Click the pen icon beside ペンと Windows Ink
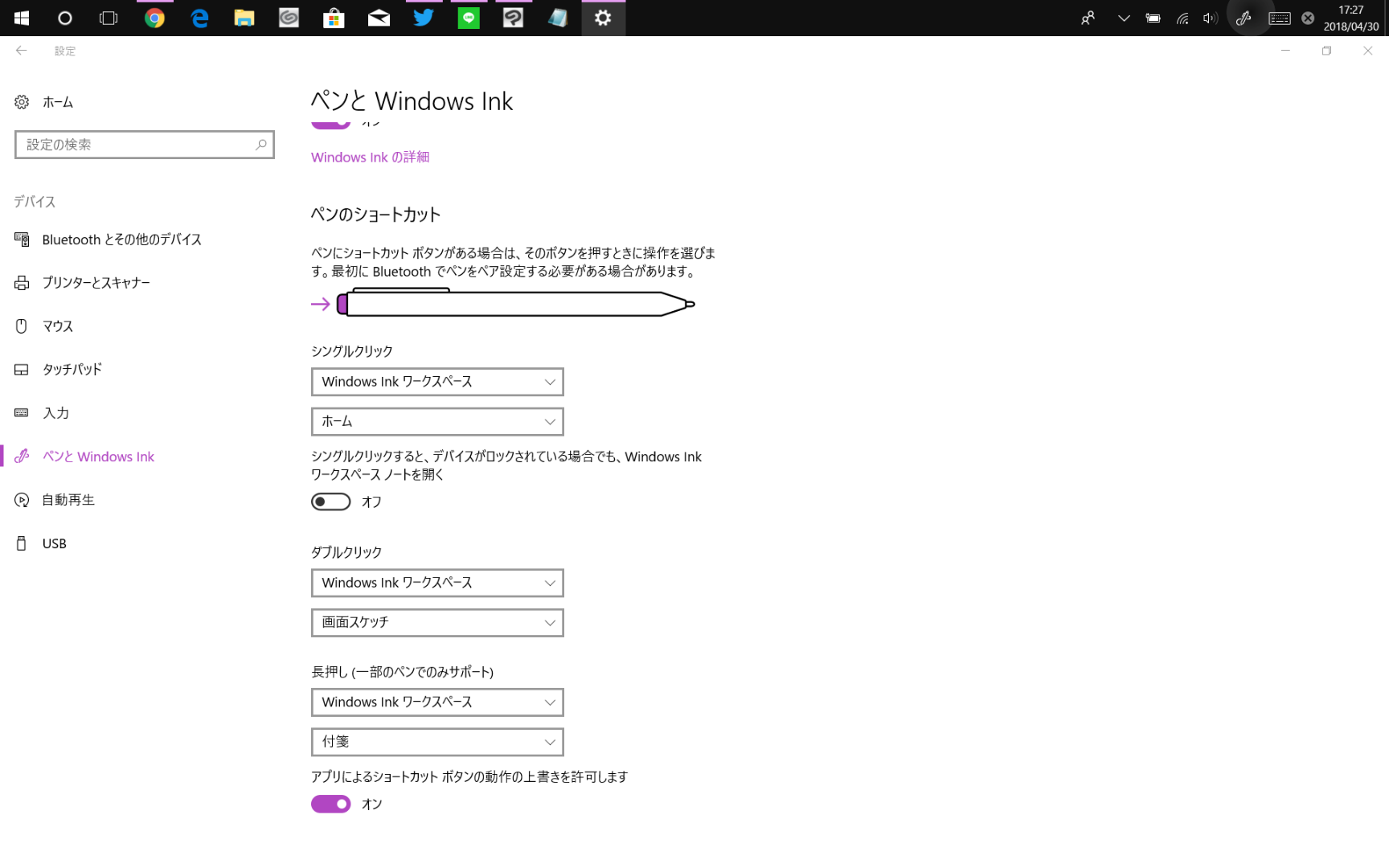Image resolution: width=1389 pixels, height=868 pixels. 22,457
